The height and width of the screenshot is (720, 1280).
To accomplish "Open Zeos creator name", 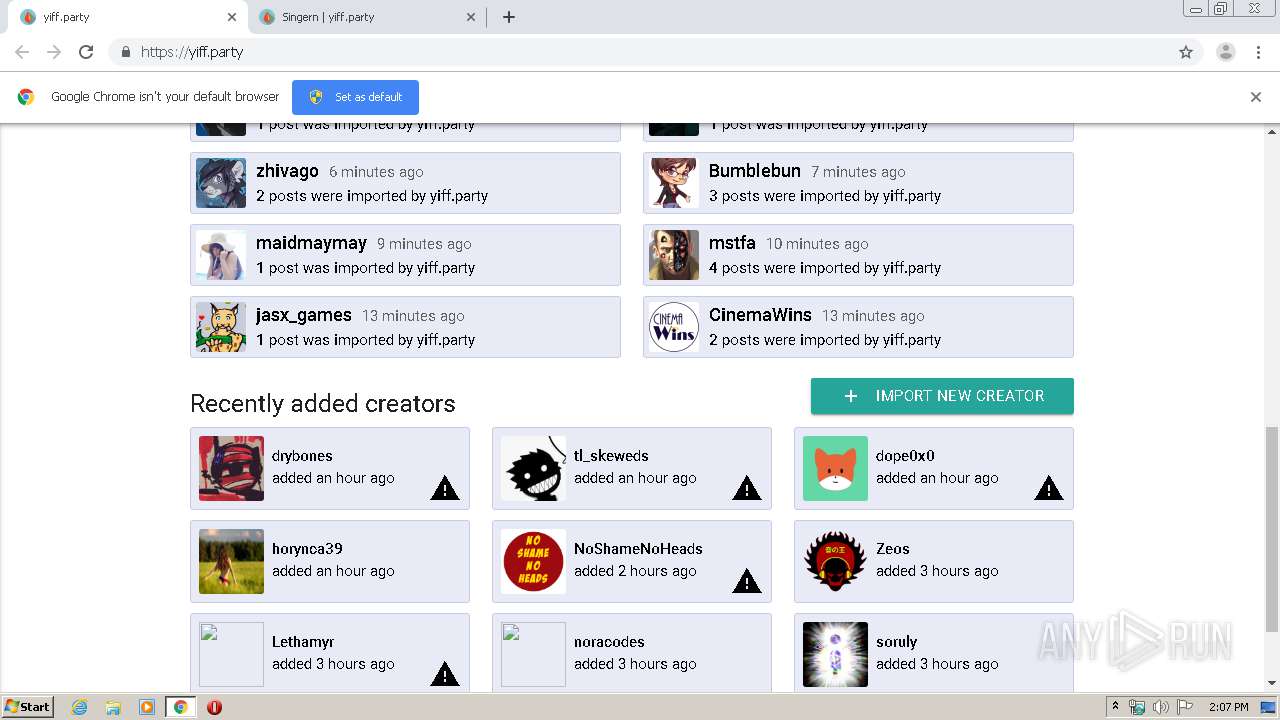I will coord(893,549).
